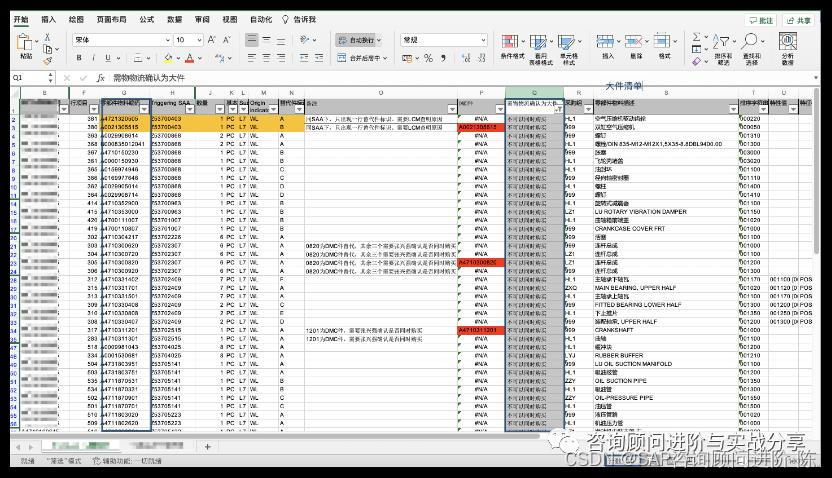Click the fx insert function icon

click(100, 78)
